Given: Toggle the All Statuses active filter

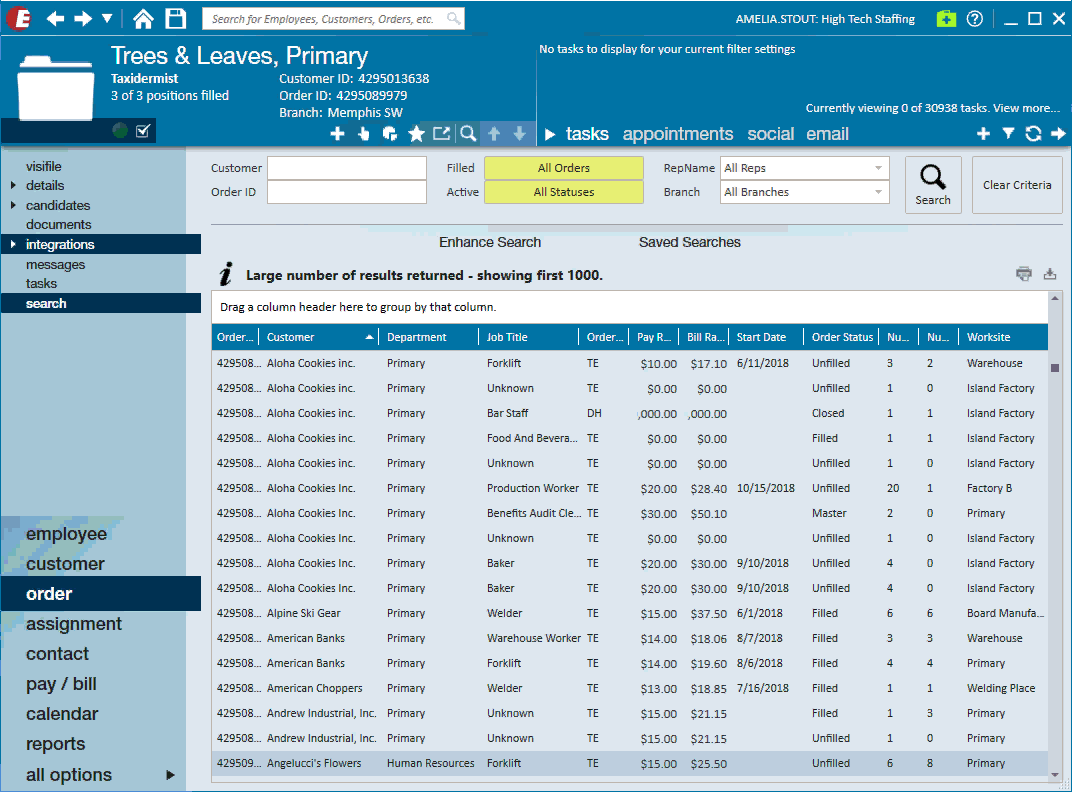Looking at the screenshot, I should pyautogui.click(x=563, y=192).
